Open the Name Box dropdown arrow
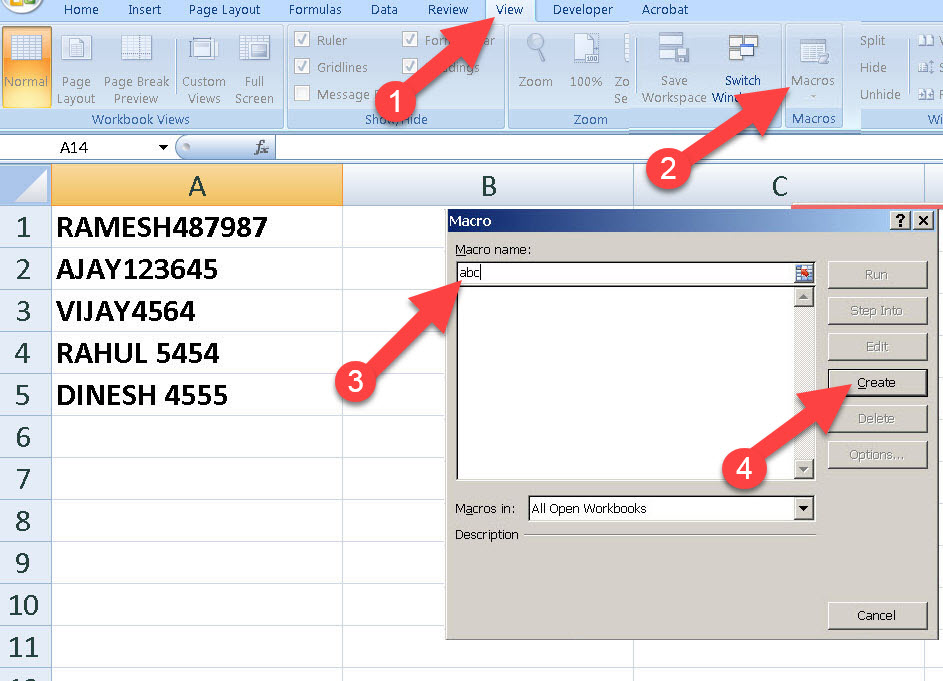Screen dimensions: 943x681 click(x=162, y=146)
